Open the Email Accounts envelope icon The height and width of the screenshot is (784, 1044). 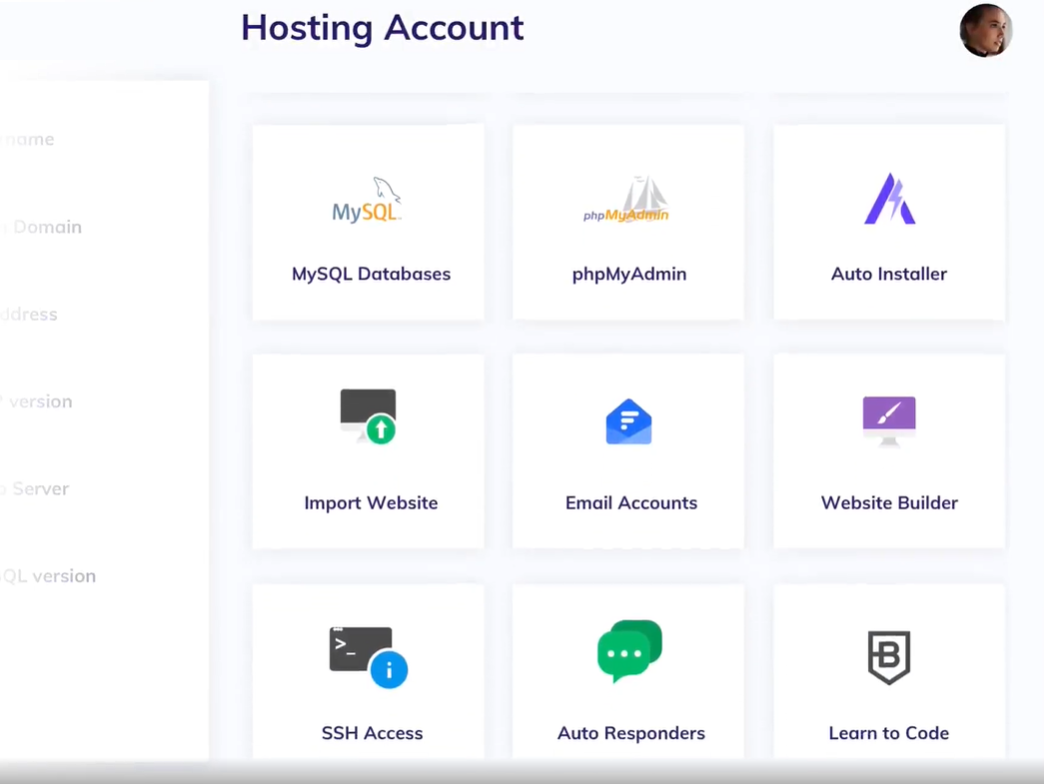[x=629, y=420]
